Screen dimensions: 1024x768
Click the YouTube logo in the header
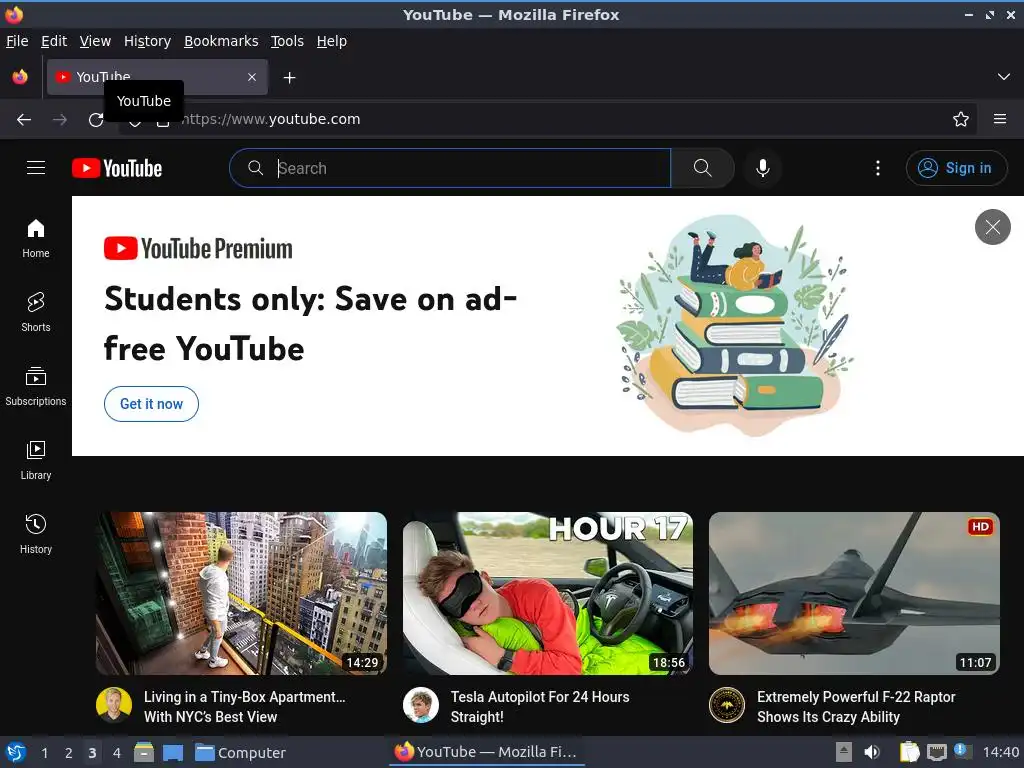(x=117, y=168)
